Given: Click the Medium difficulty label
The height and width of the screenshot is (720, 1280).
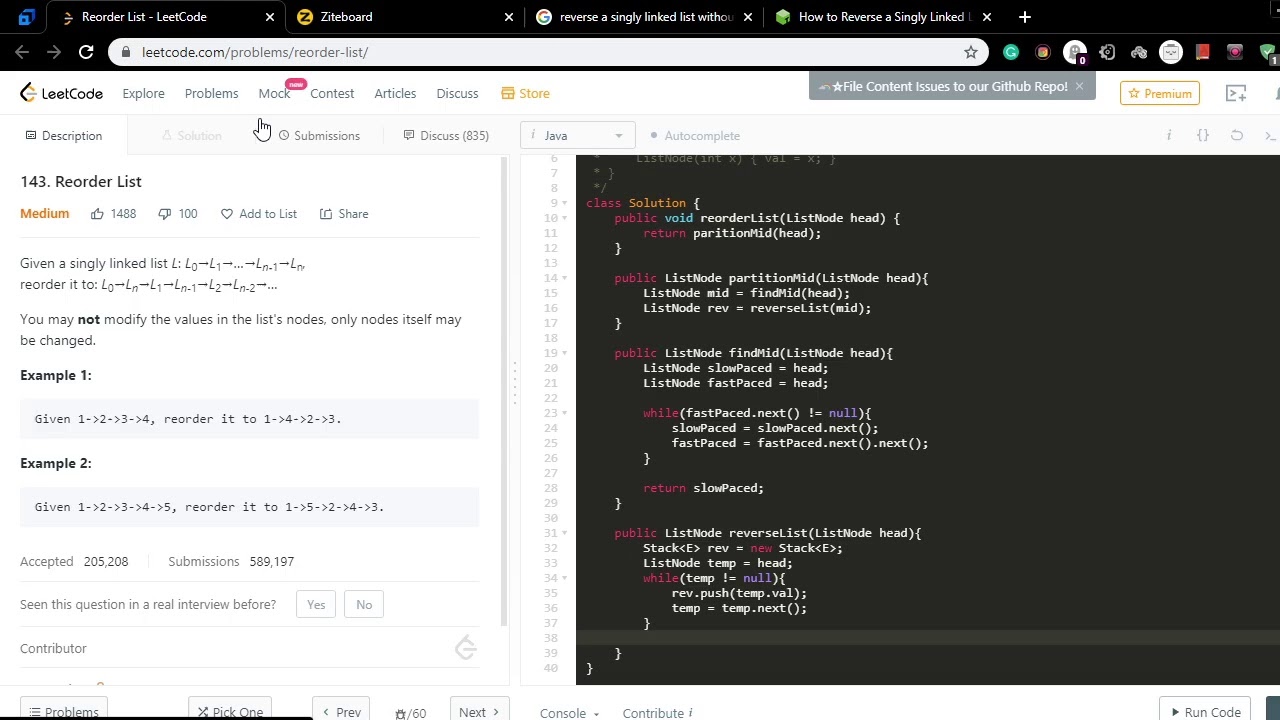Looking at the screenshot, I should 45,214.
